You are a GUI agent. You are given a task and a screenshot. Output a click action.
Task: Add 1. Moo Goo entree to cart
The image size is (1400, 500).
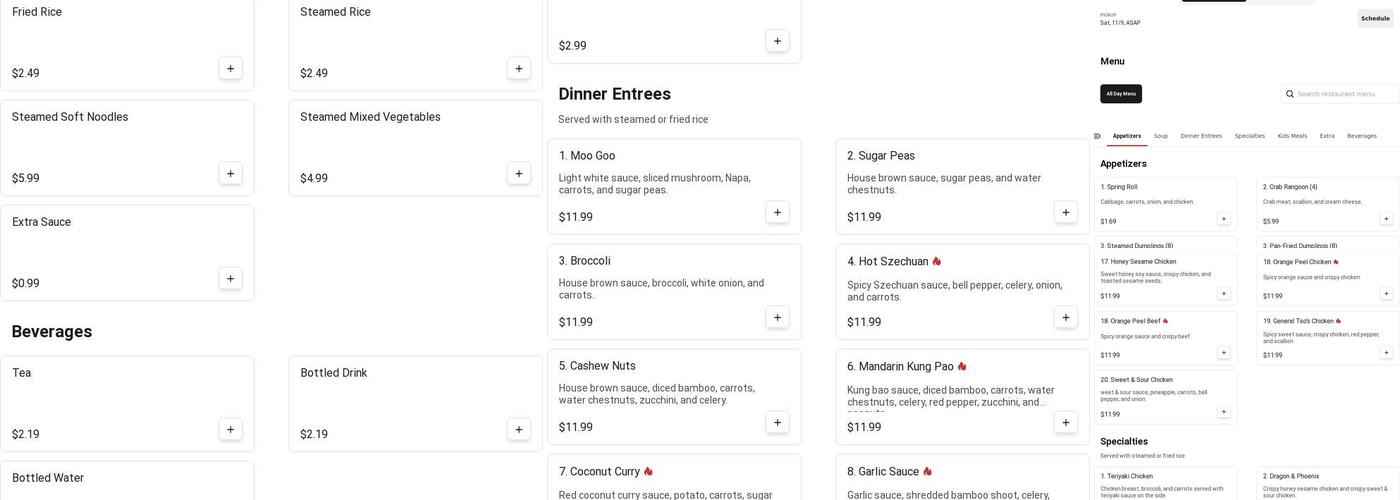click(x=777, y=212)
